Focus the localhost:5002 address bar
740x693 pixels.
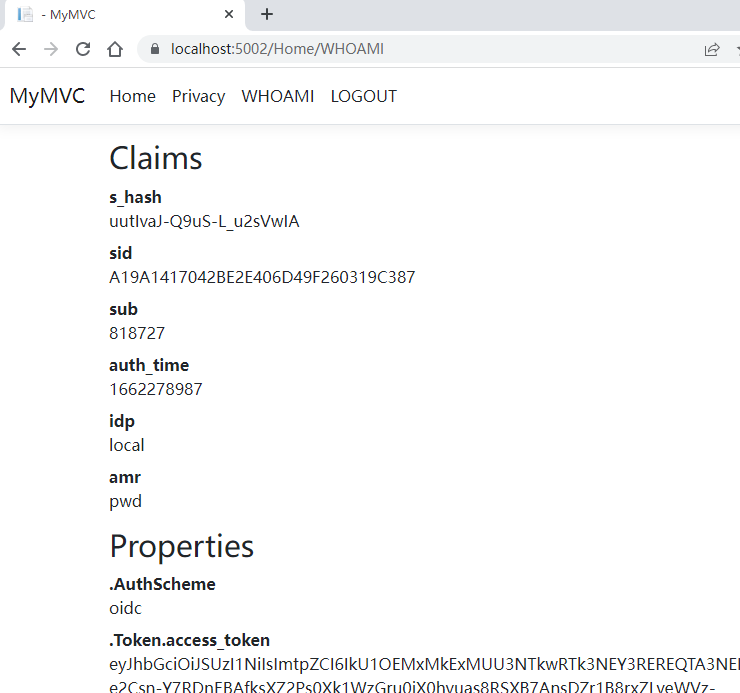(400, 49)
